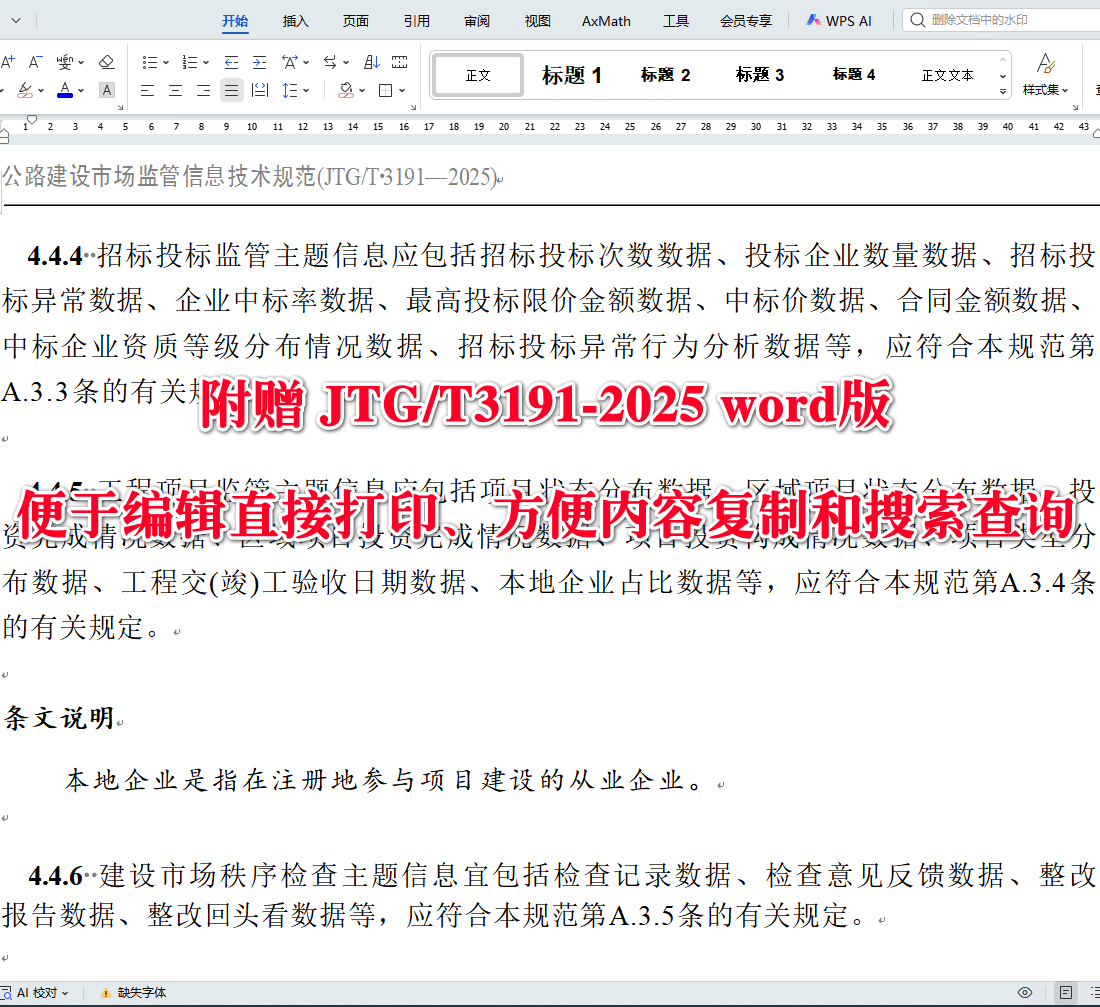Viewport: 1100px width, 1007px height.
Task: Click the Clear Formatting eraser icon
Action: click(106, 61)
